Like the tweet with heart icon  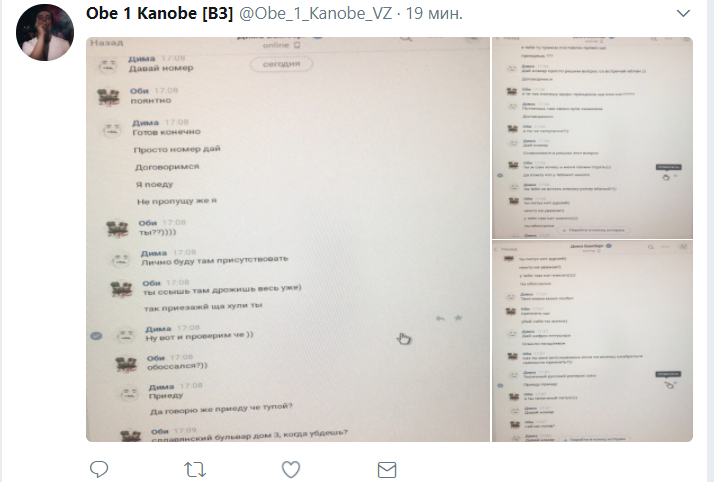point(291,470)
